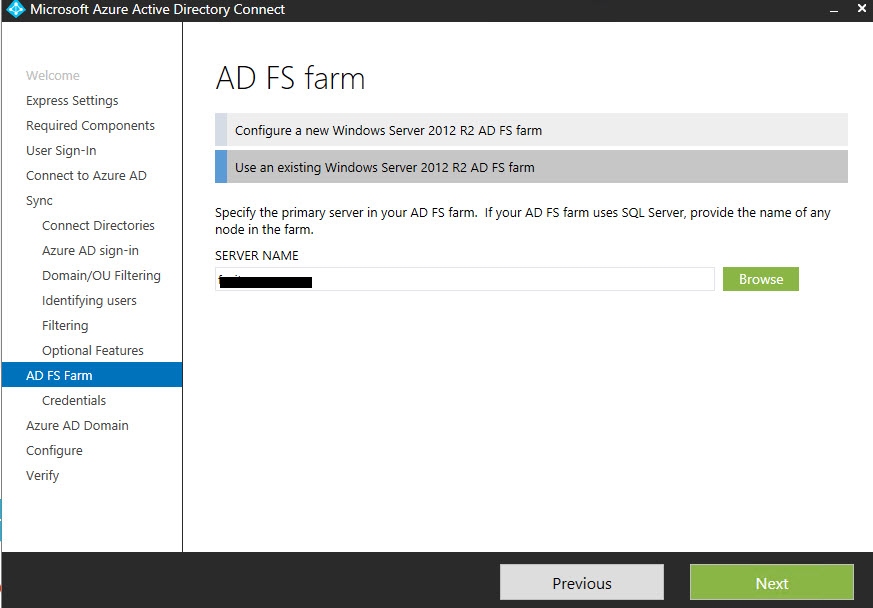
Task: Select the highlighted AD FS Farm step
Action: click(x=59, y=376)
